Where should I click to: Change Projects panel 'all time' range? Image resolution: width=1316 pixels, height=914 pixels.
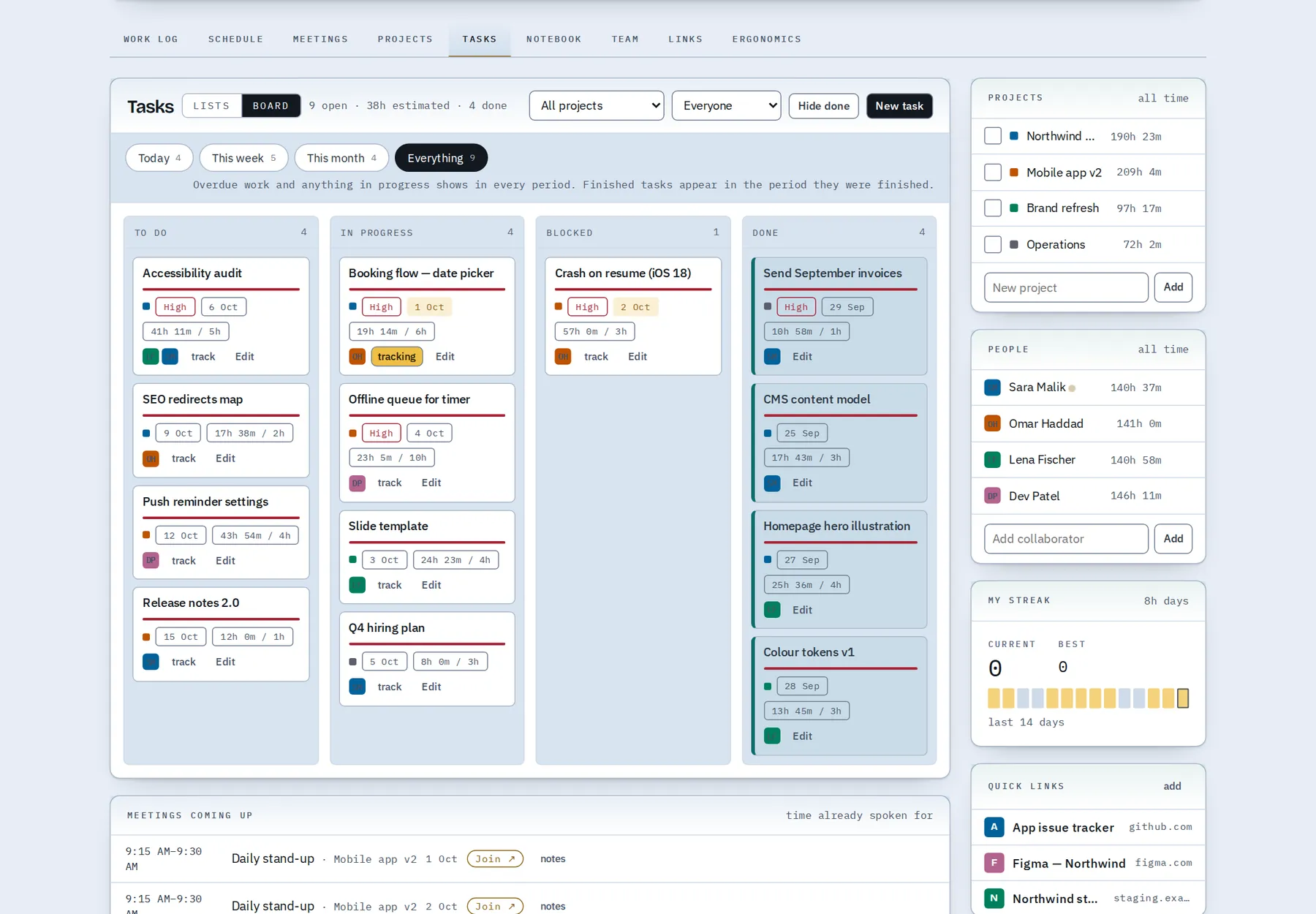1162,98
